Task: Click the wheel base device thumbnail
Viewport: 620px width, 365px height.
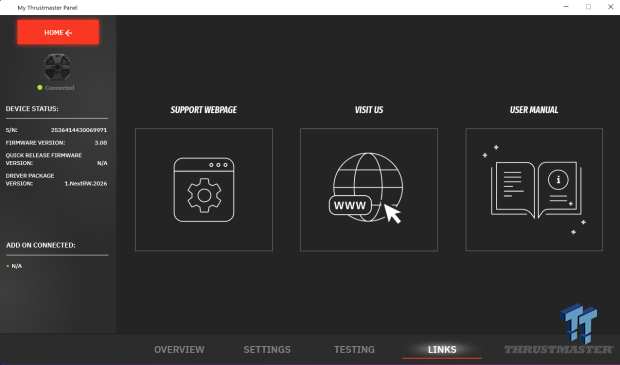Action: (x=57, y=67)
